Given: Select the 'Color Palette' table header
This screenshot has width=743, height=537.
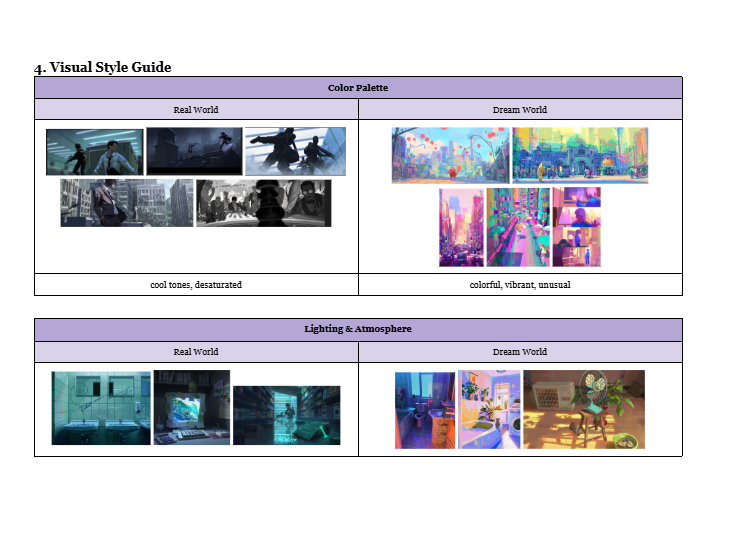Looking at the screenshot, I should click(x=358, y=88).
